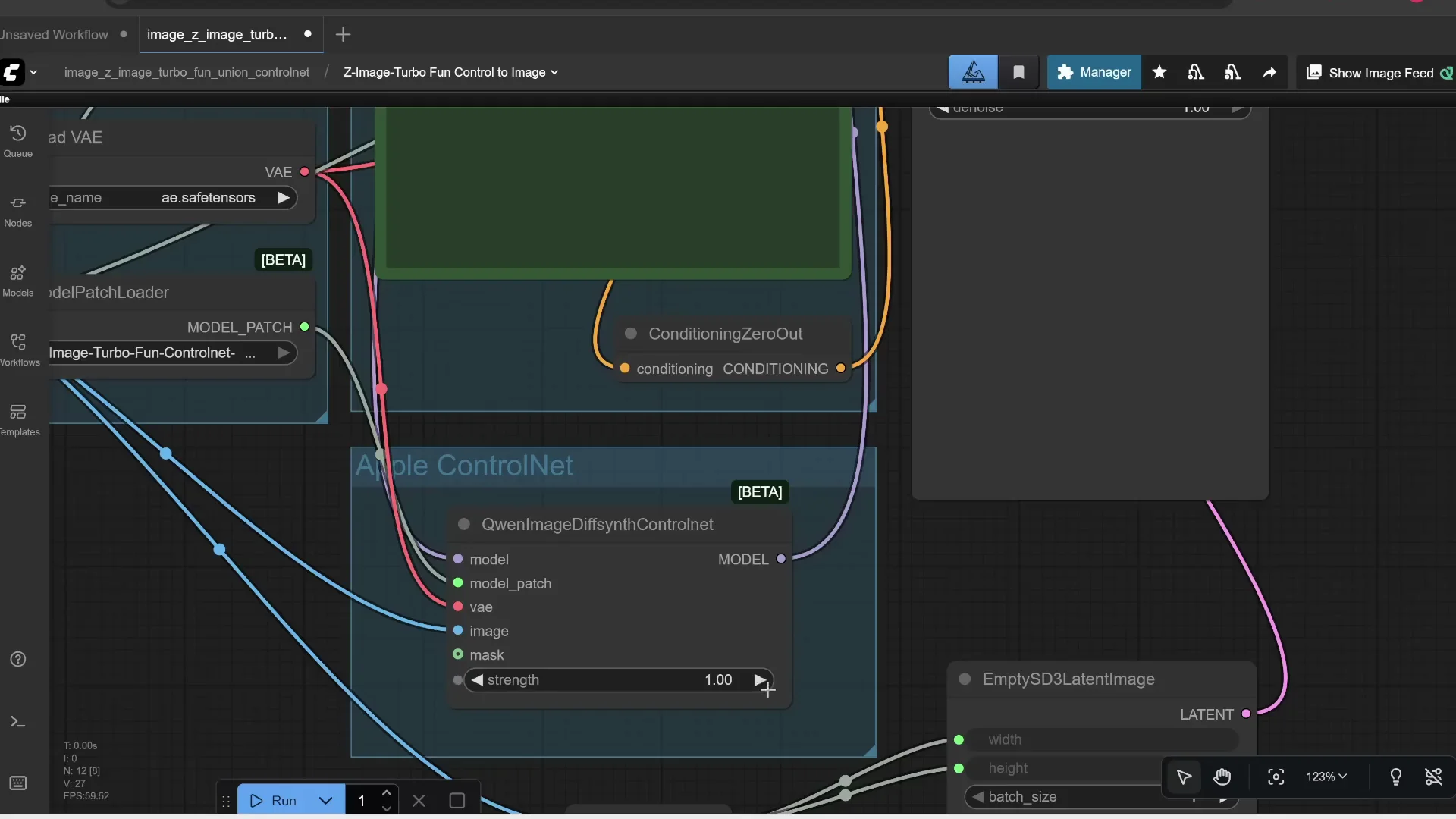Toggle the canvas theme lightbulb

1396,777
